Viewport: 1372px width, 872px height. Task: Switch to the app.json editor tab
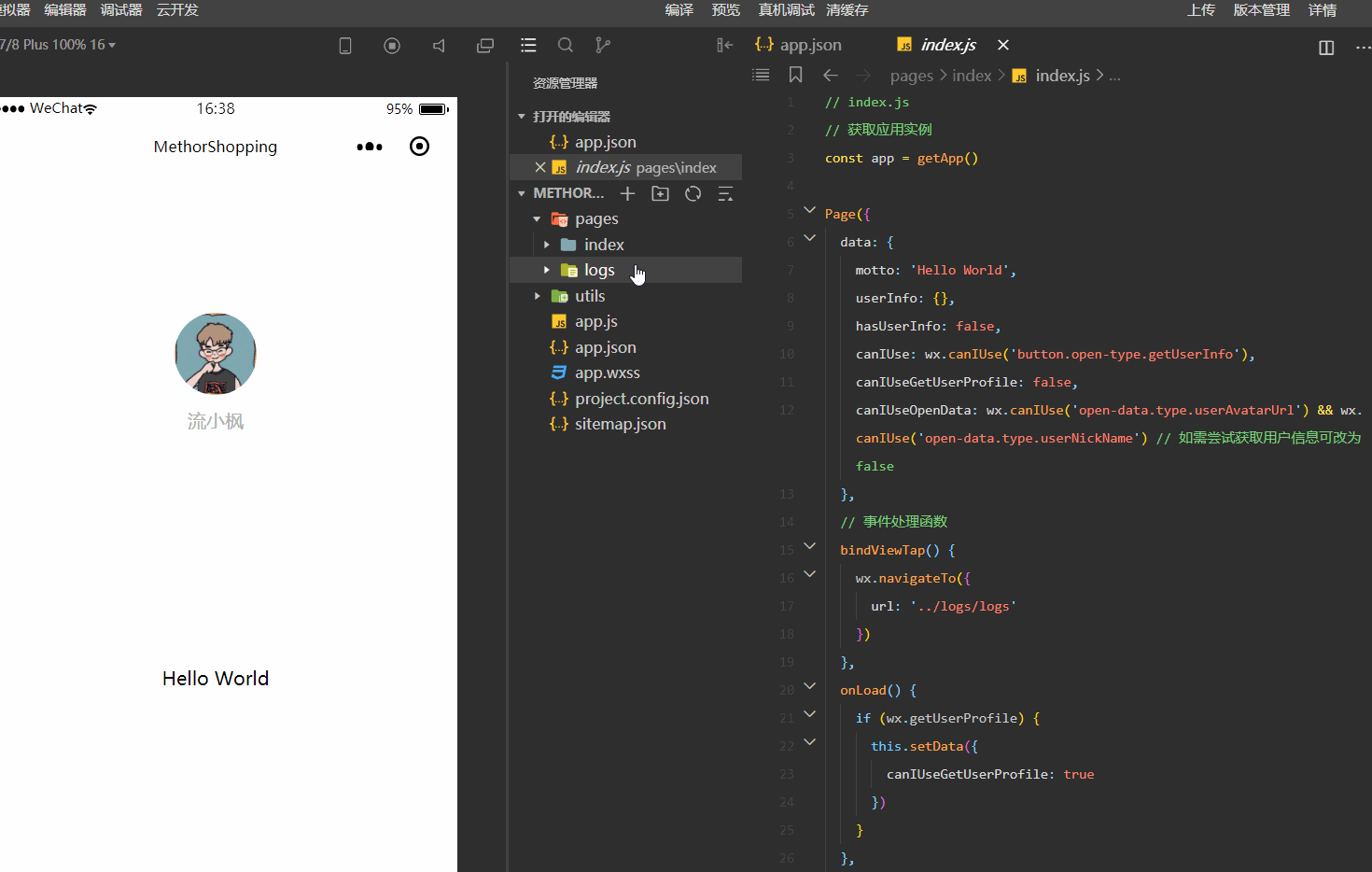[x=799, y=45]
